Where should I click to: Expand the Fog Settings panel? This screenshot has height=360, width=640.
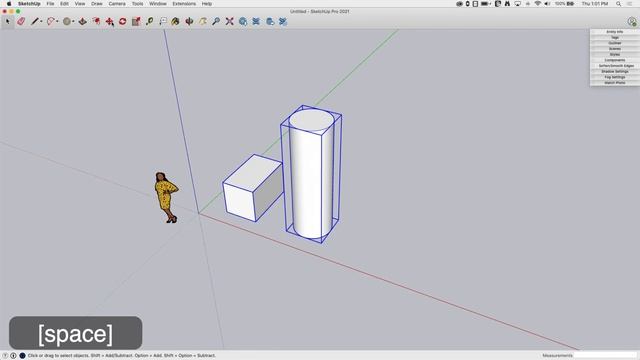pyautogui.click(x=614, y=77)
